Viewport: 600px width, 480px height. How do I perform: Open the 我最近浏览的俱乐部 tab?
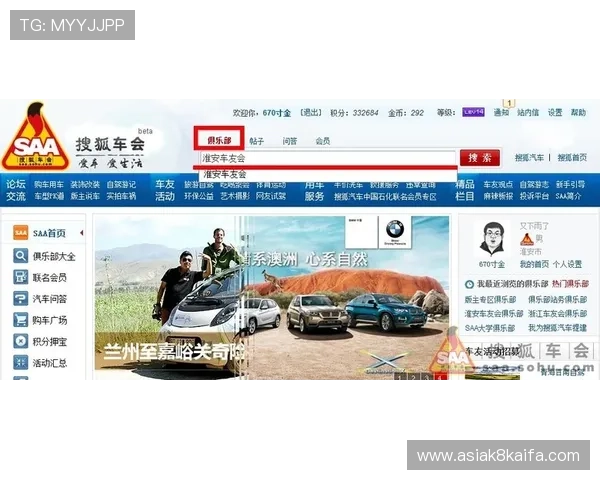512,284
